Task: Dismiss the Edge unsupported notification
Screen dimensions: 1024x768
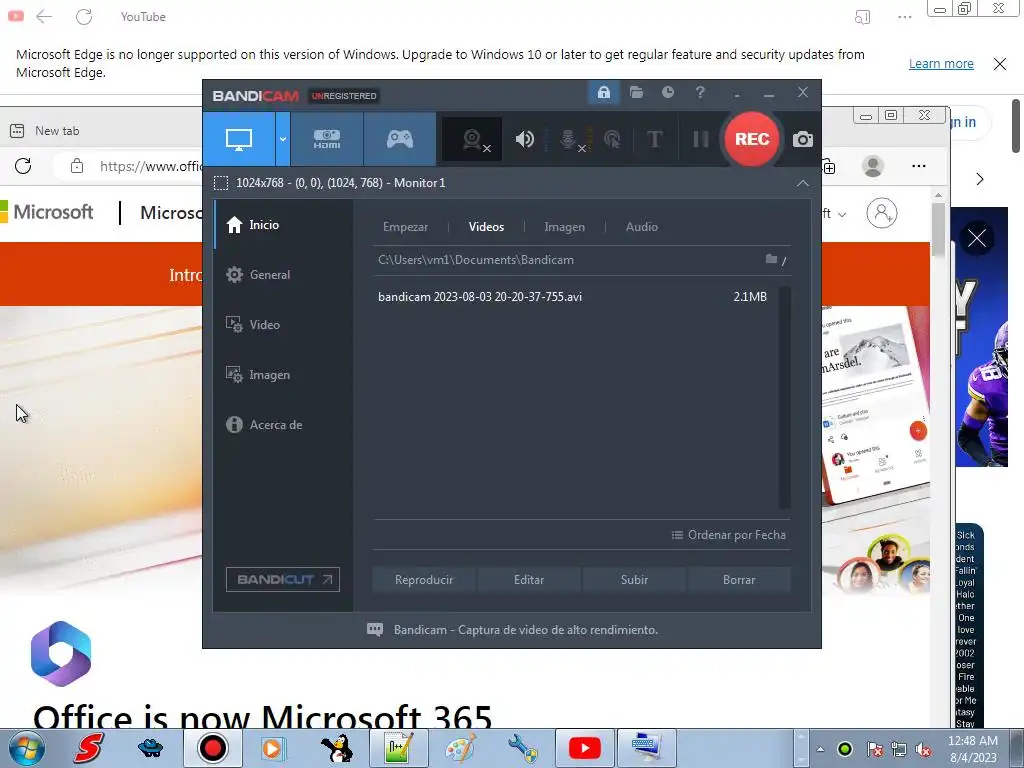Action: tap(1000, 63)
